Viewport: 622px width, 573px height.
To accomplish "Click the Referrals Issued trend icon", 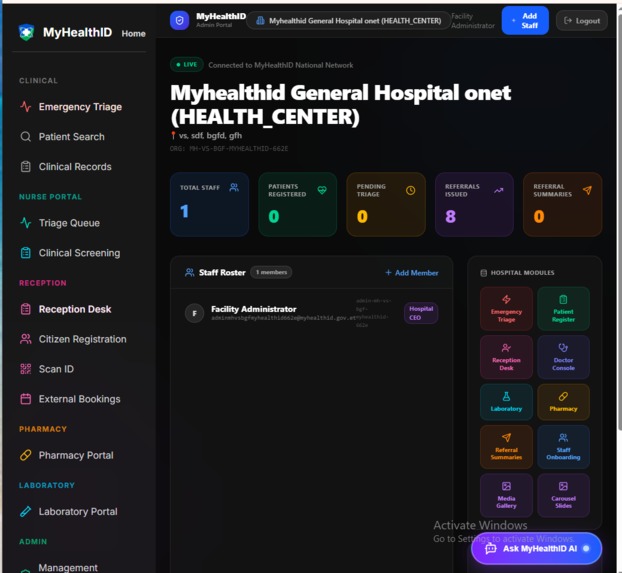I will 499,190.
